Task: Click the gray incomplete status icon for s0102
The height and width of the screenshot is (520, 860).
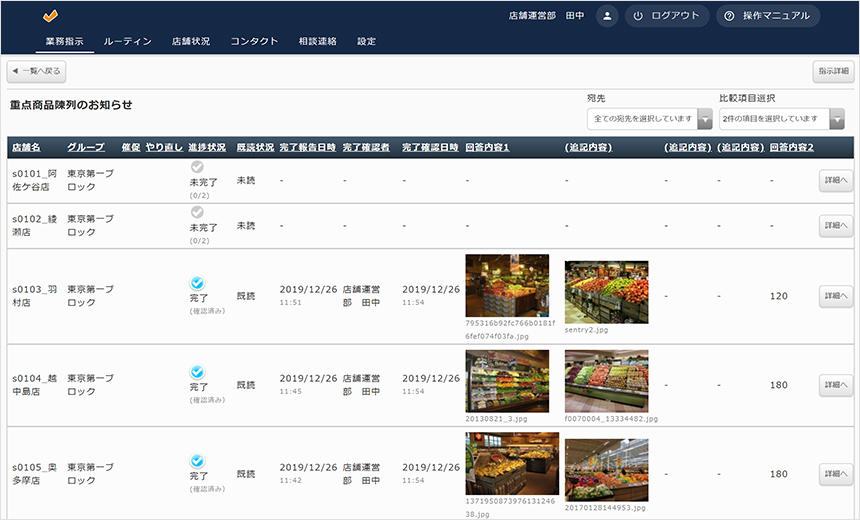Action: tap(197, 212)
